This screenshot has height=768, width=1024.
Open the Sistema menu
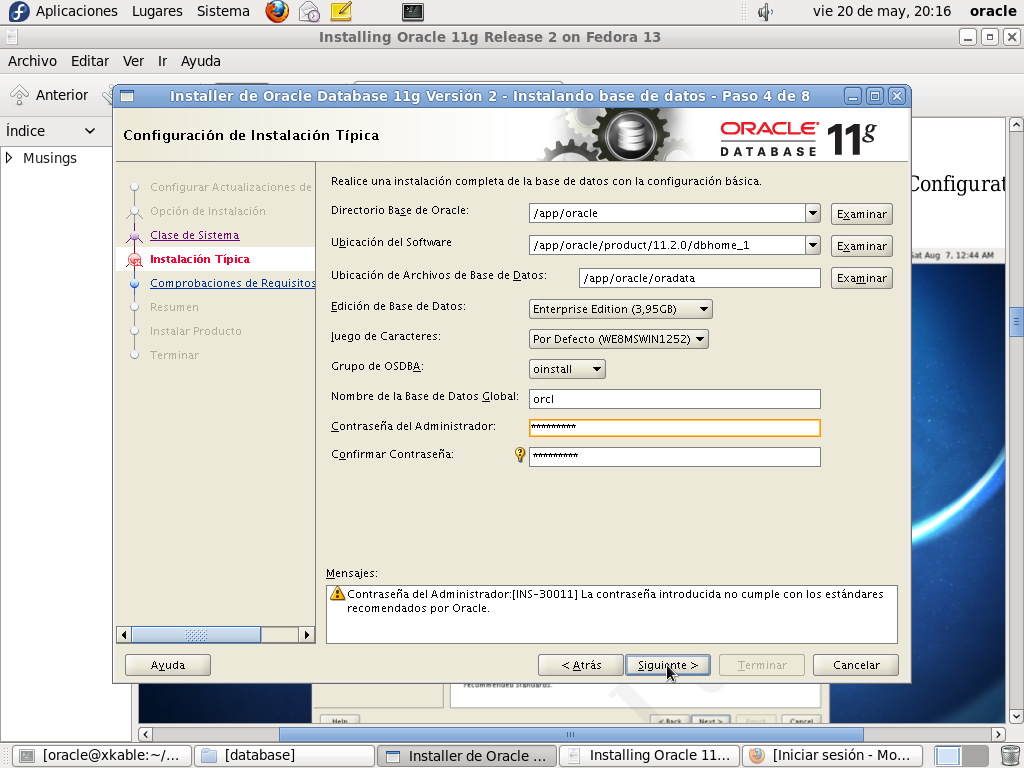223,11
